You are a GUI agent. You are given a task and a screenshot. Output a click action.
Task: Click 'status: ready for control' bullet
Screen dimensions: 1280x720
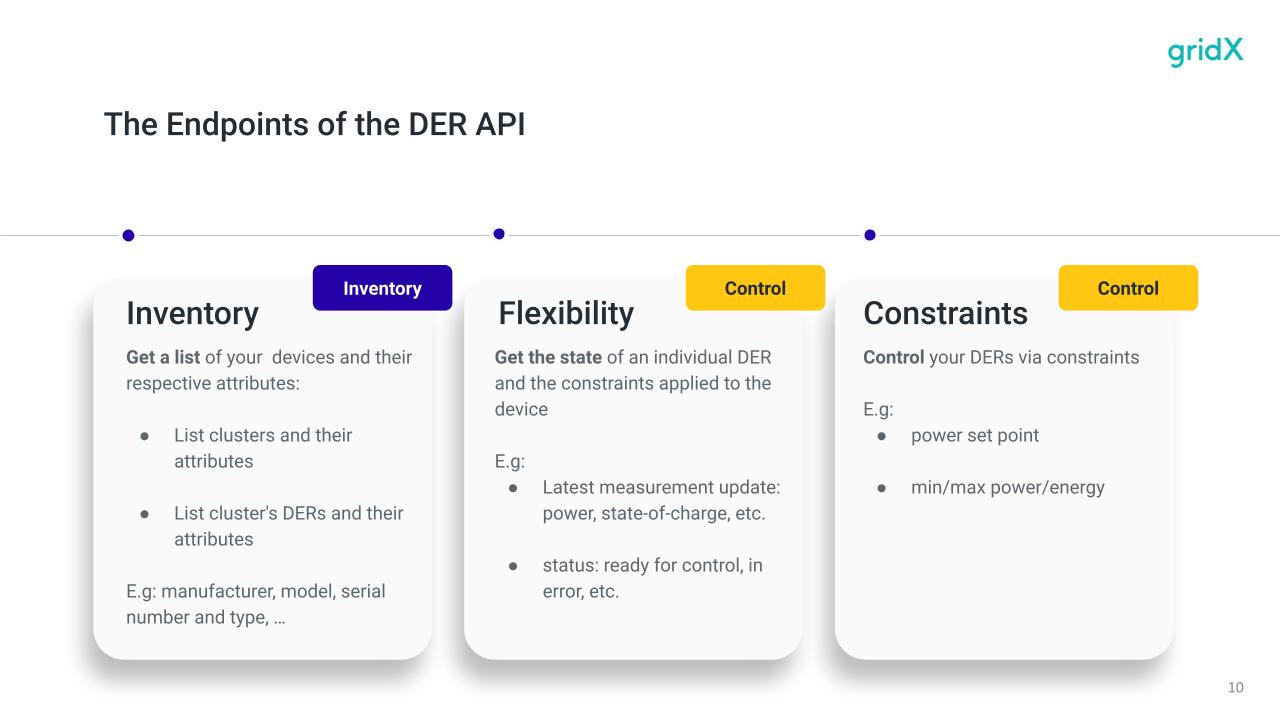point(652,578)
